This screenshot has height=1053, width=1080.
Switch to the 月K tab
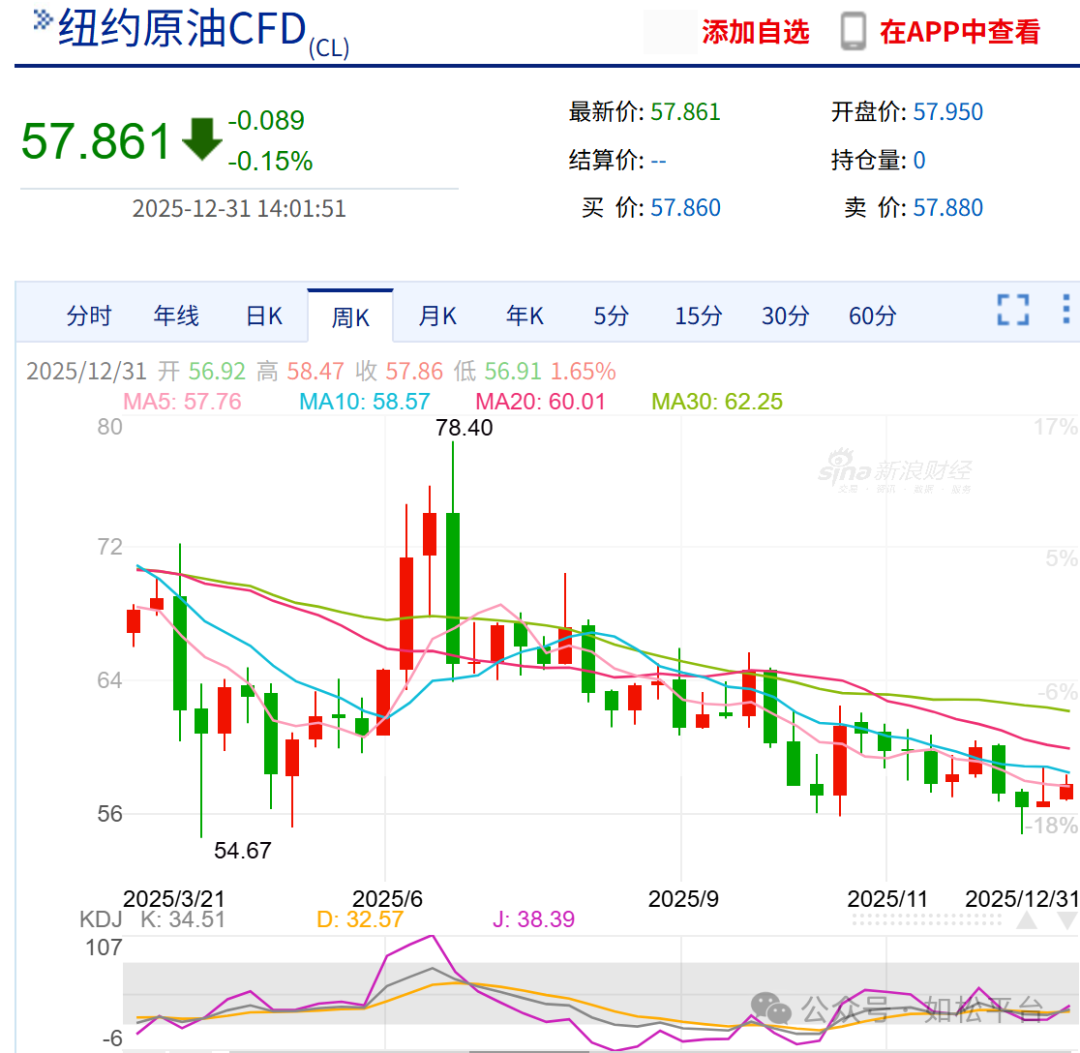click(x=437, y=315)
